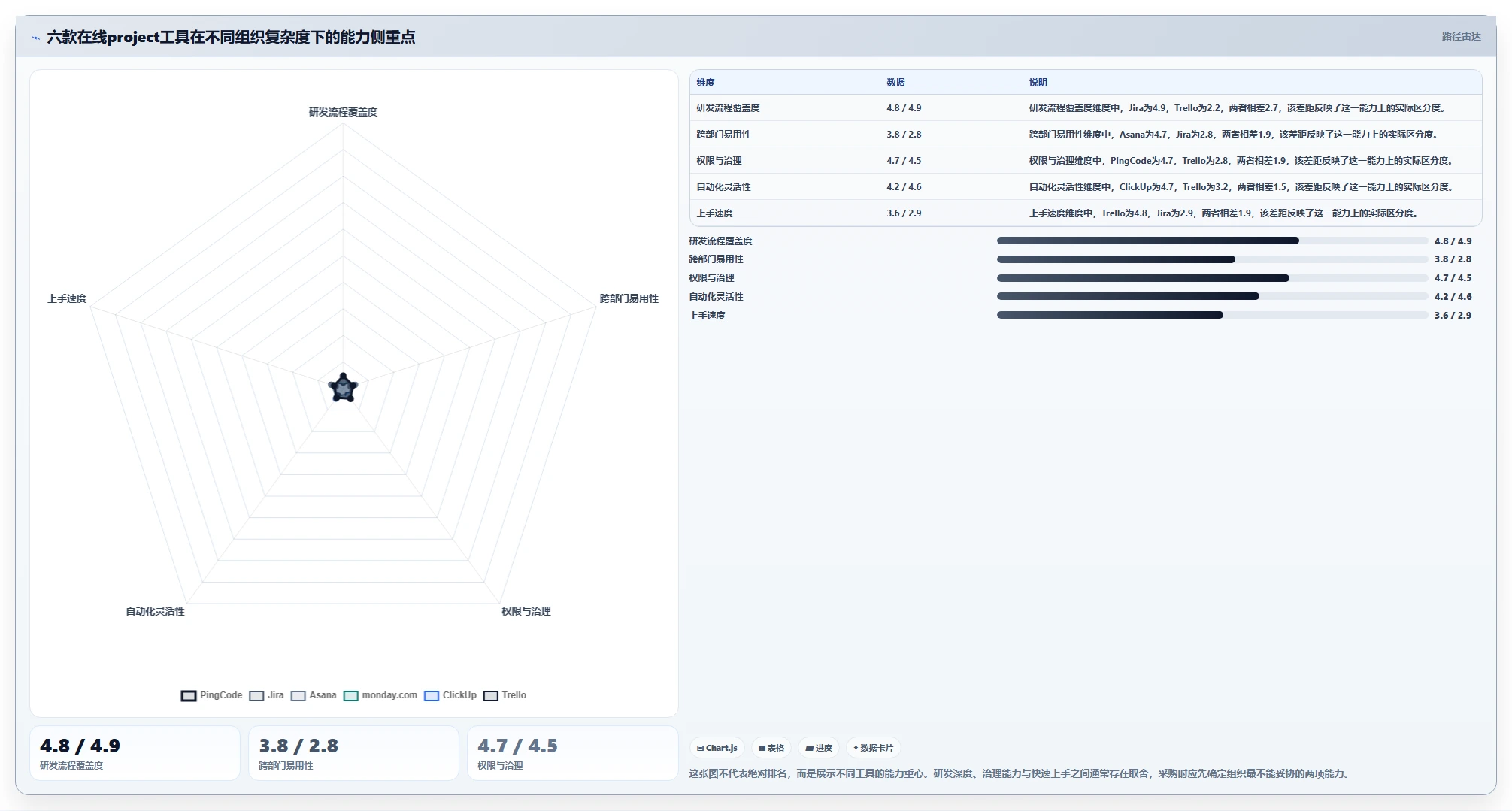The height and width of the screenshot is (811, 1512).
Task: Click the radar axis label 自动化灵活性
Action: pos(155,611)
